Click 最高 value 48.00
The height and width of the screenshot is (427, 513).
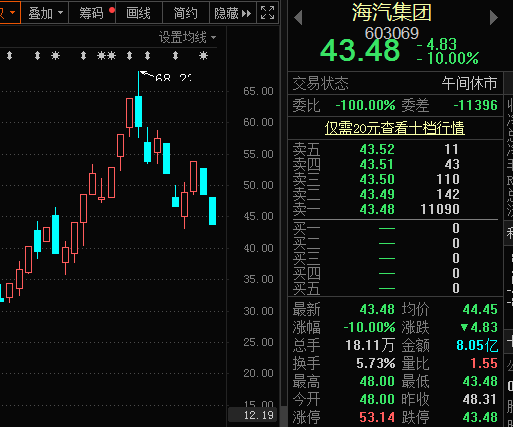[377, 381]
